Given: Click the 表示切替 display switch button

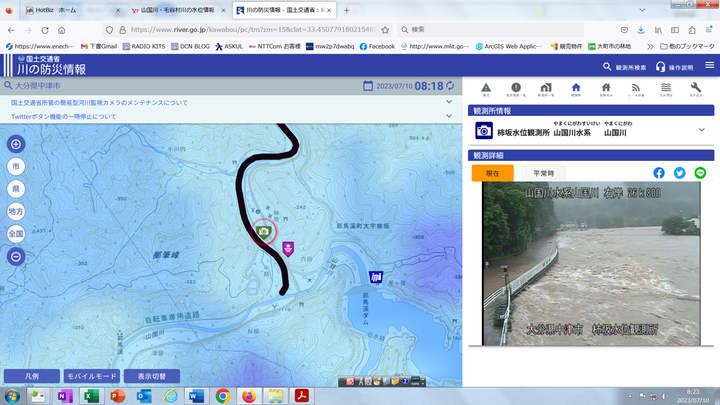Looking at the screenshot, I should 153,376.
